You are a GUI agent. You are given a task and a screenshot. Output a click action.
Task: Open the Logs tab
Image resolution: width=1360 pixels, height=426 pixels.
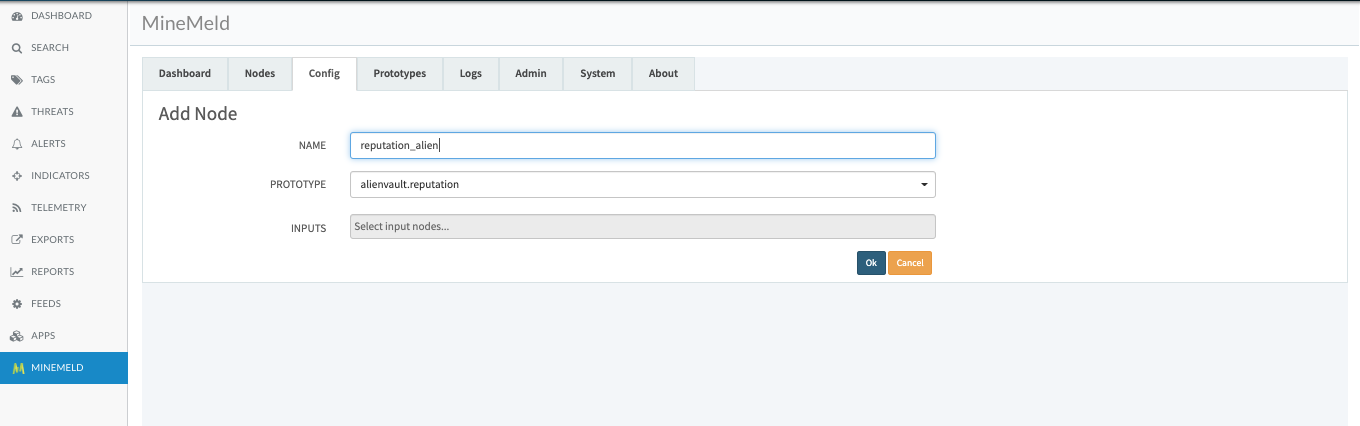[471, 74]
